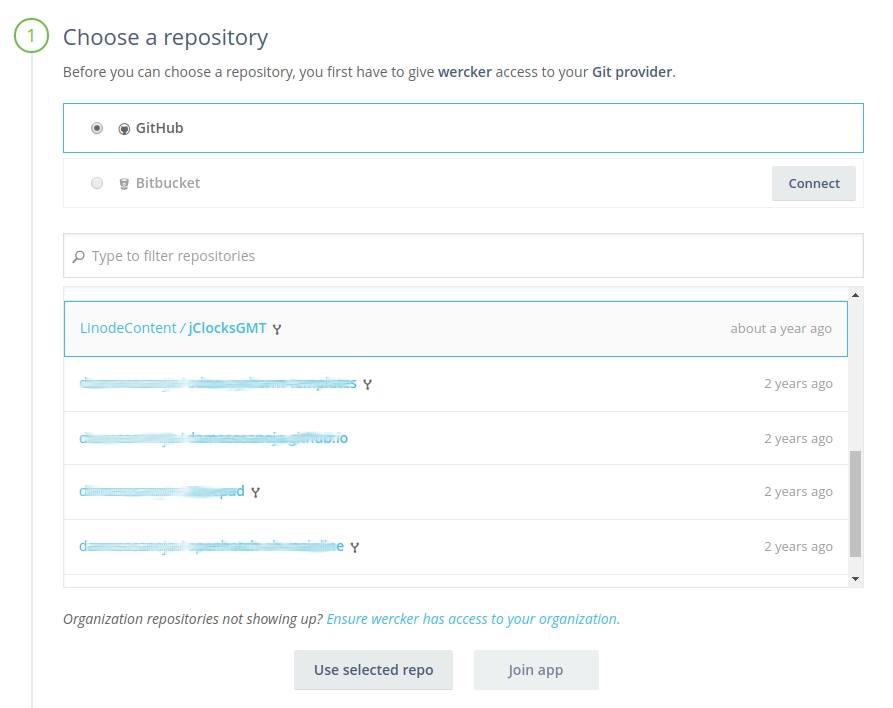Open the wercker organization access link
The height and width of the screenshot is (708, 893).
click(x=471, y=619)
